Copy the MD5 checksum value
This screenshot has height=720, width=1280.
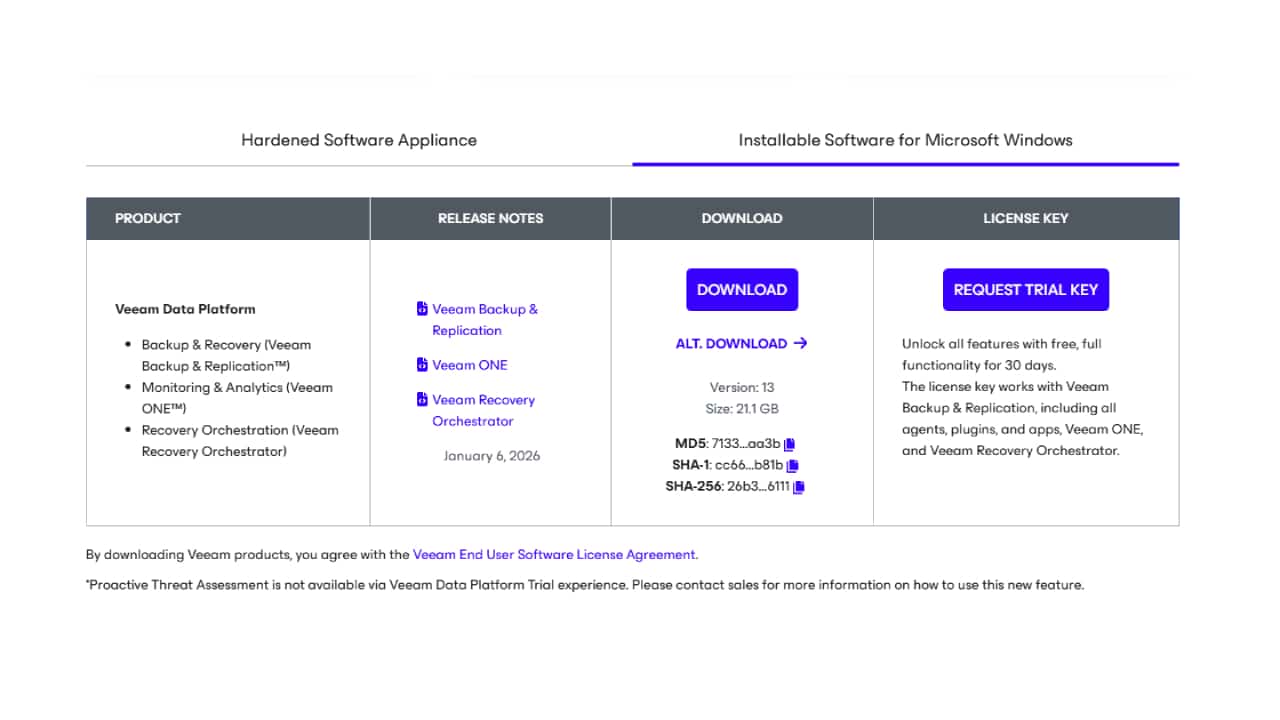(789, 443)
